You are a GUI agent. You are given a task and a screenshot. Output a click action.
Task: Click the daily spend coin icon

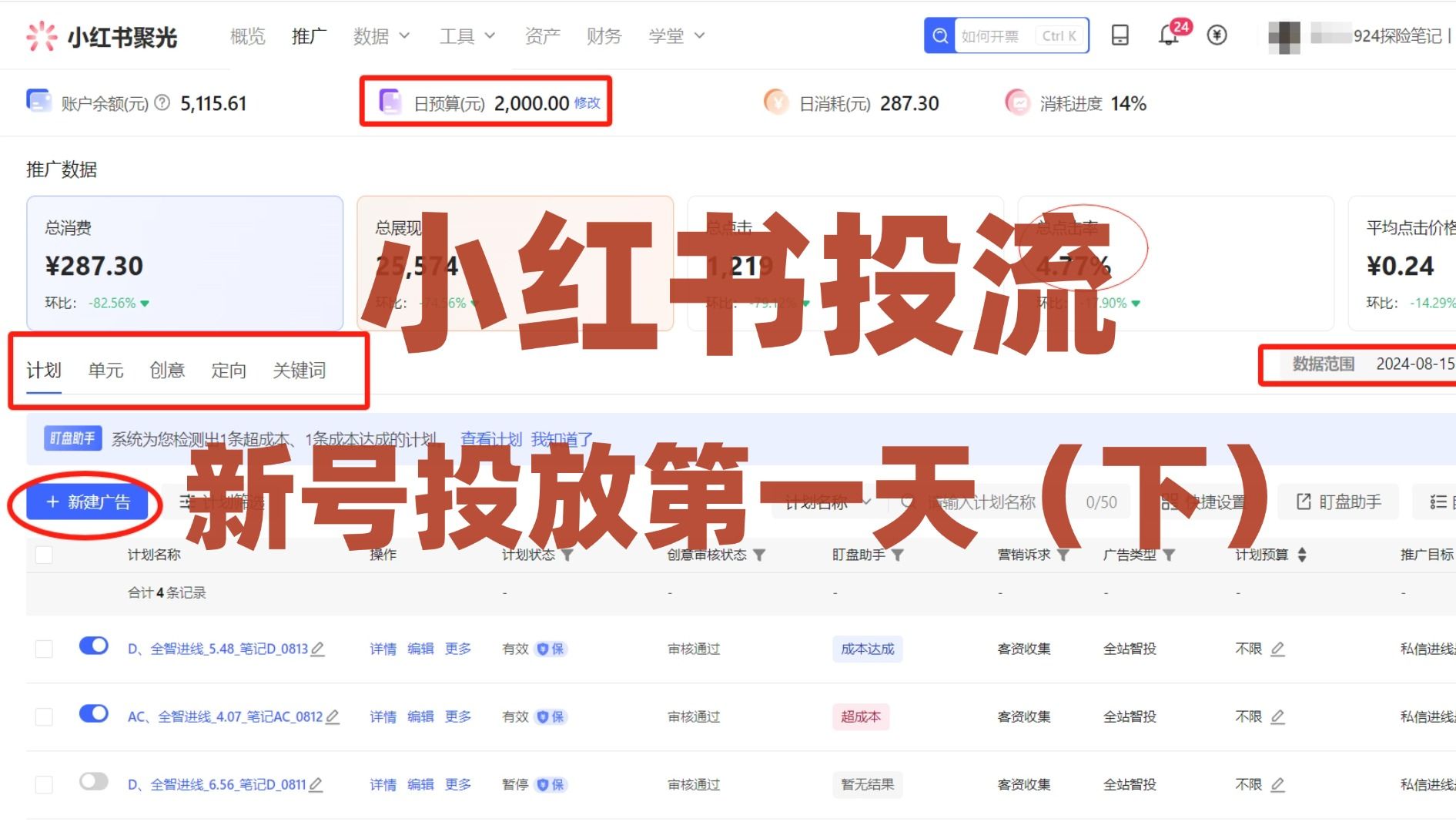(776, 102)
